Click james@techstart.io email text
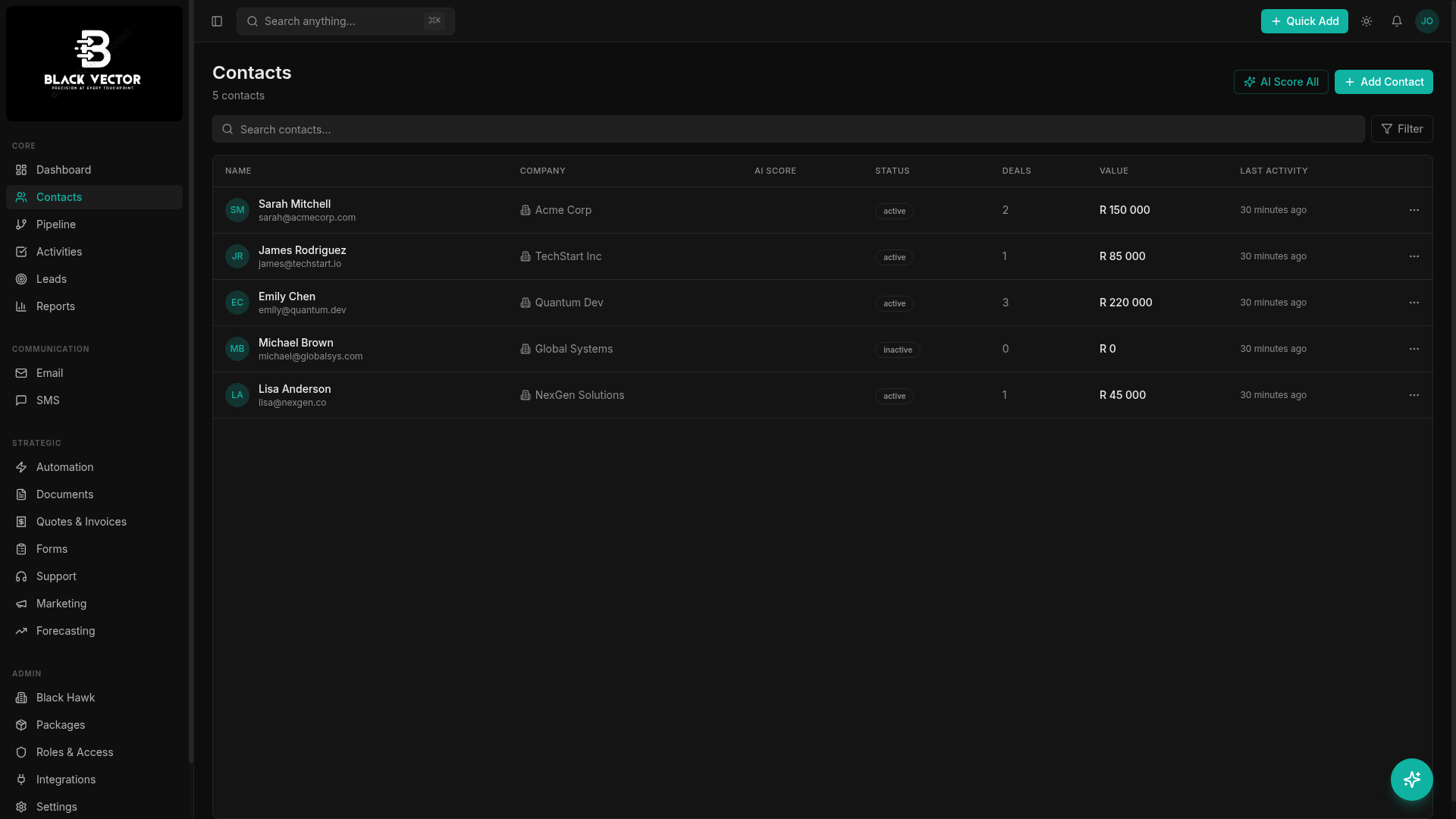1456x819 pixels. [300, 264]
